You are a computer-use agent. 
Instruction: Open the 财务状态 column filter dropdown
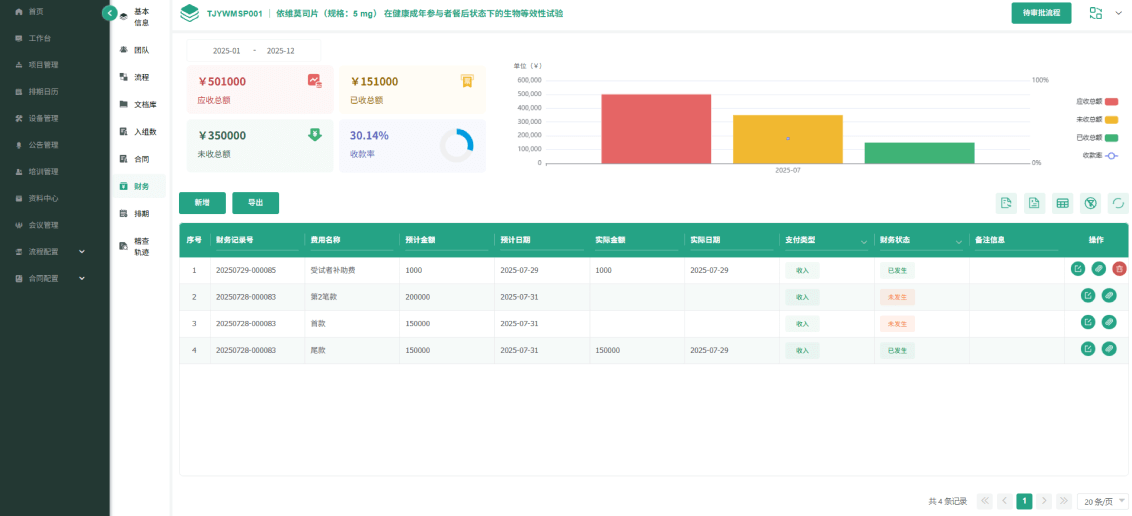pyautogui.click(x=959, y=241)
